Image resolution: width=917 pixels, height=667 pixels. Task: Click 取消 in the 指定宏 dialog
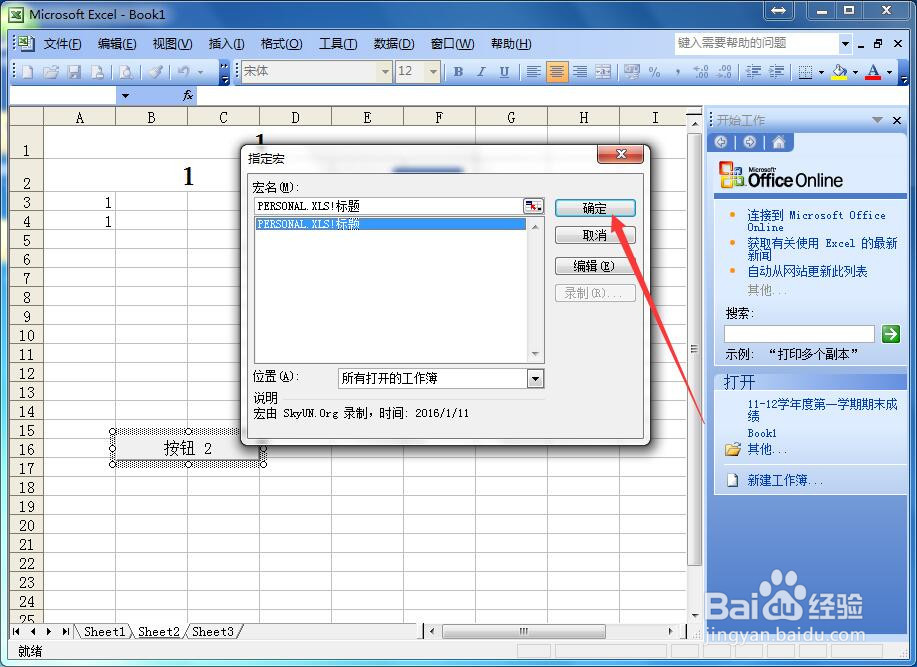pyautogui.click(x=595, y=236)
